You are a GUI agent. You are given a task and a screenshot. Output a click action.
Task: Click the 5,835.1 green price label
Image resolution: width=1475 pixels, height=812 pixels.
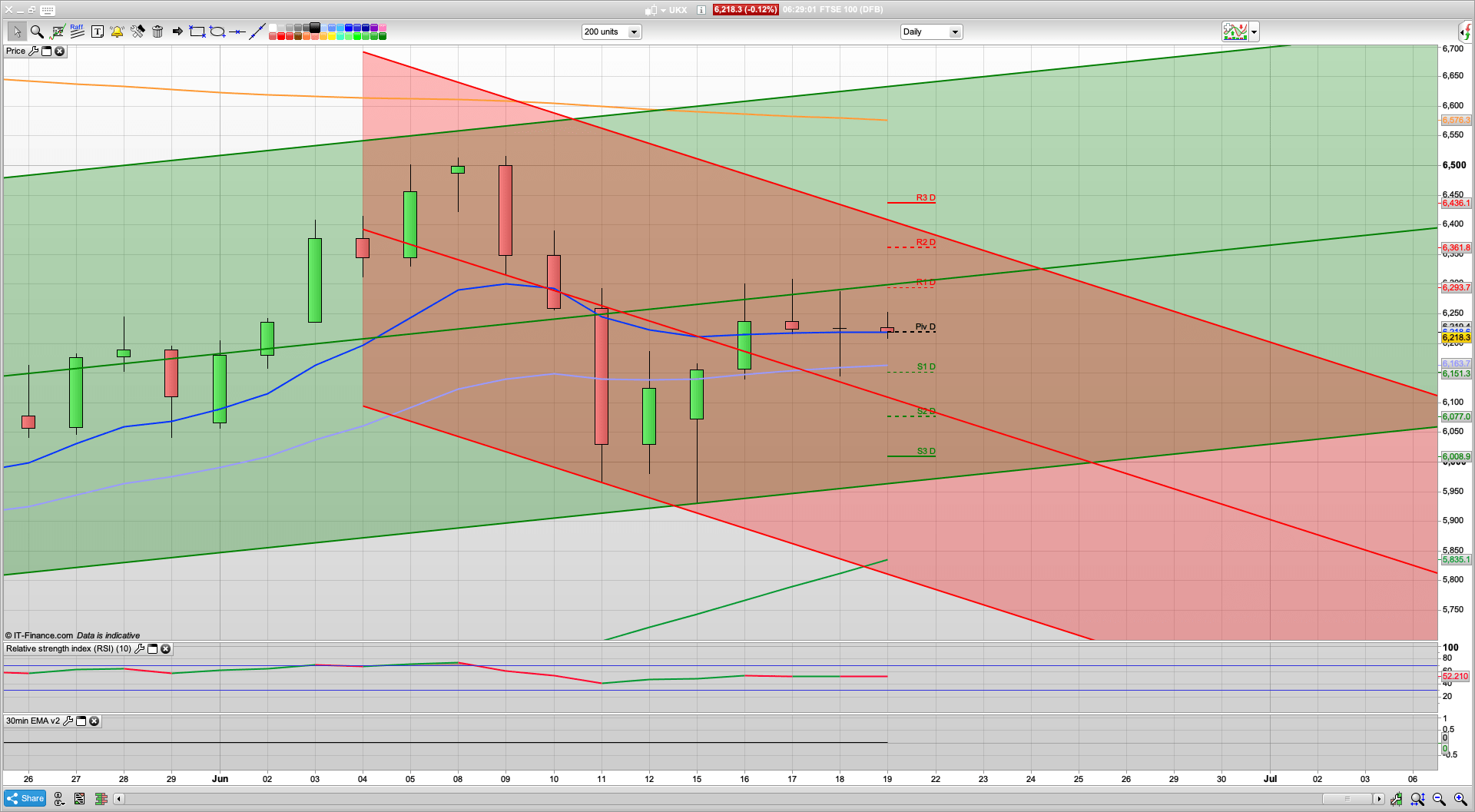tap(1456, 560)
